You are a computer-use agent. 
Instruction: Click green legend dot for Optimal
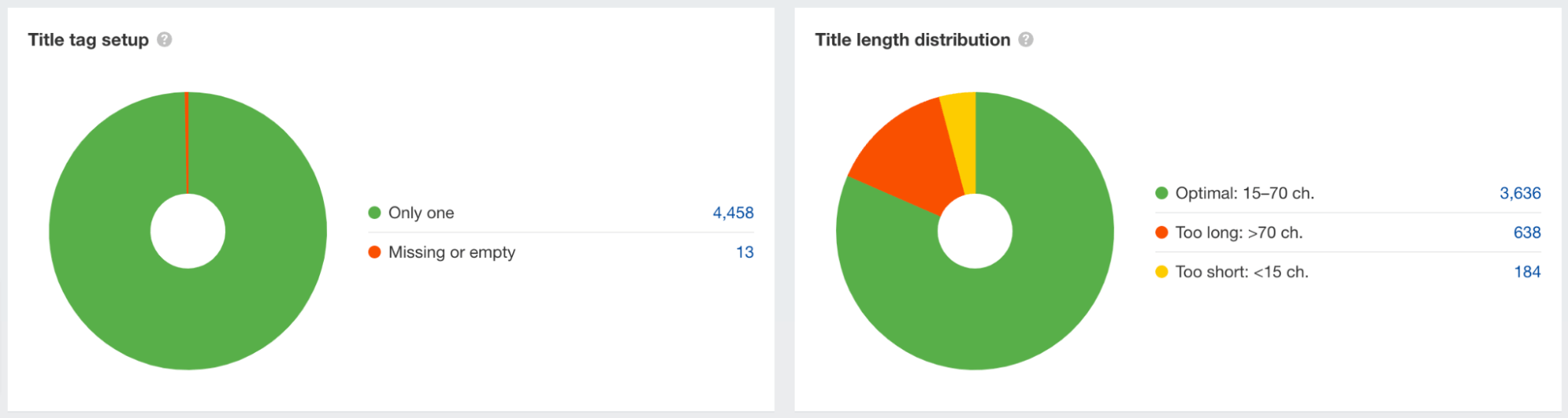pos(1162,193)
